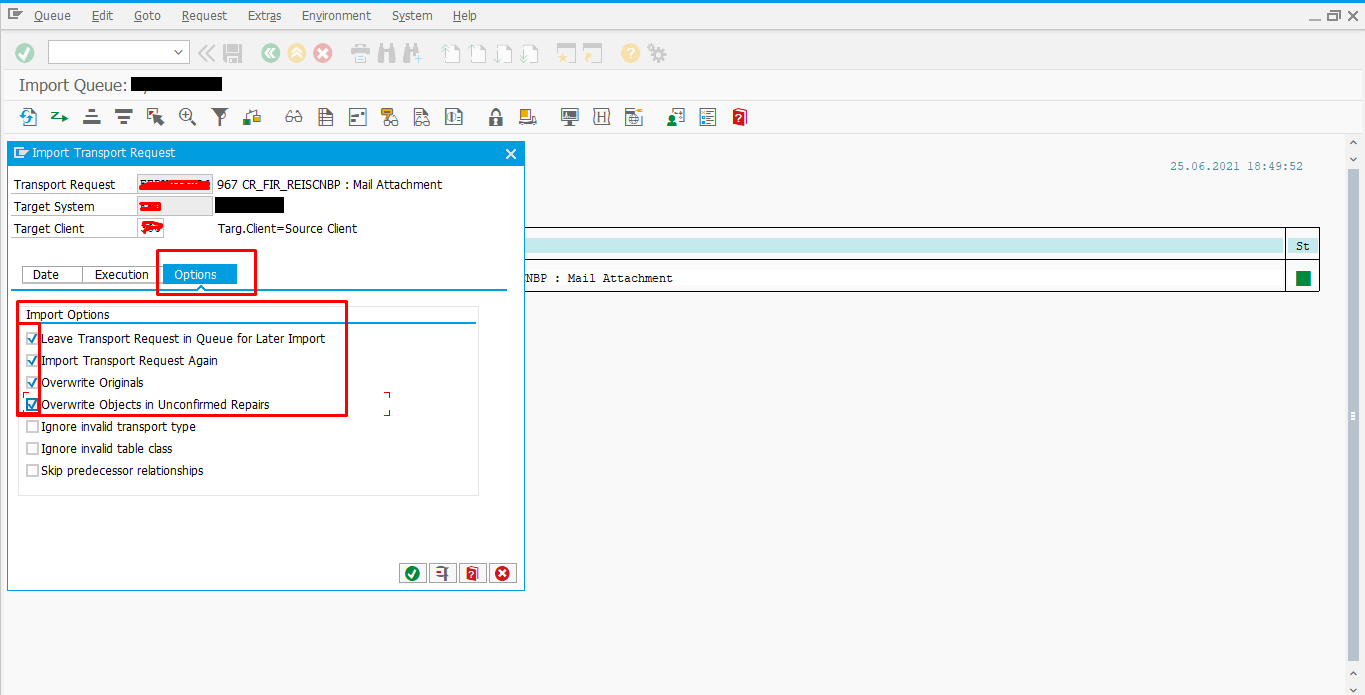Click the select request cursor icon
This screenshot has height=695, width=1365.
coord(155,117)
